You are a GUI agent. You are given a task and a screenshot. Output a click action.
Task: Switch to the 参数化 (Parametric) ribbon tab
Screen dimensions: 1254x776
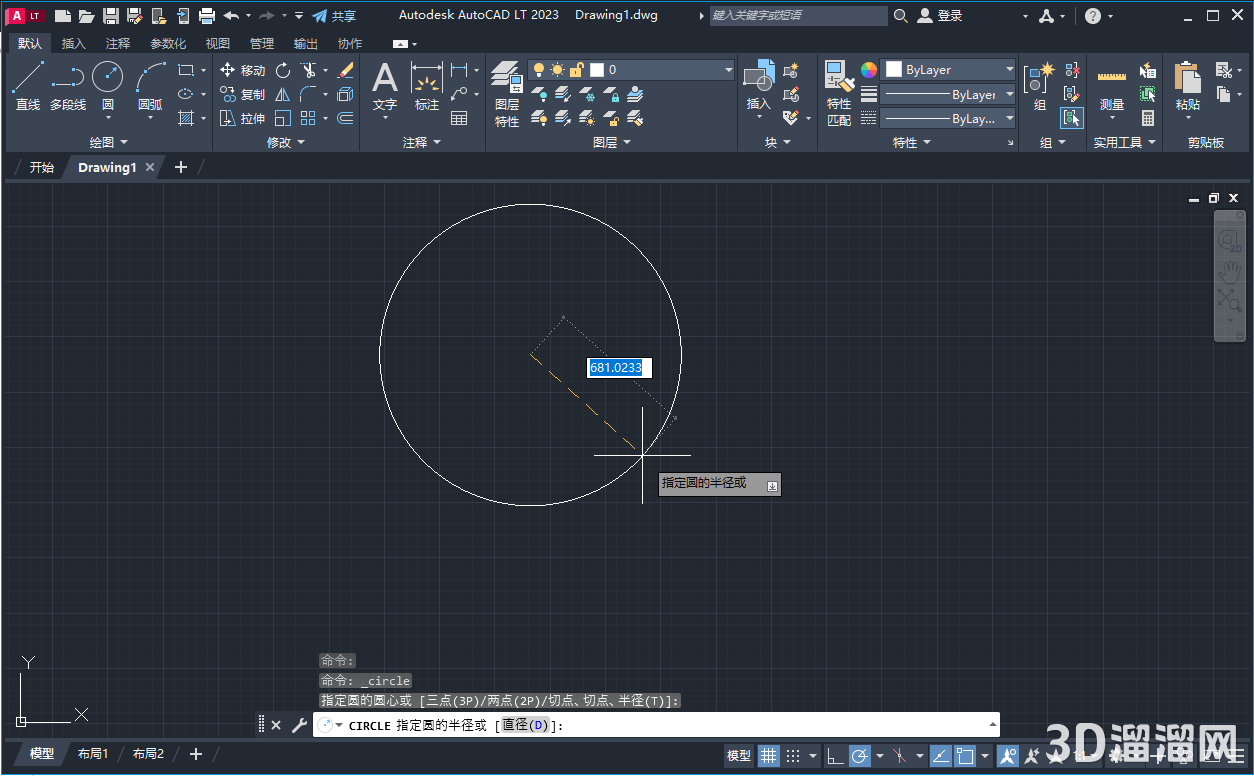click(168, 44)
